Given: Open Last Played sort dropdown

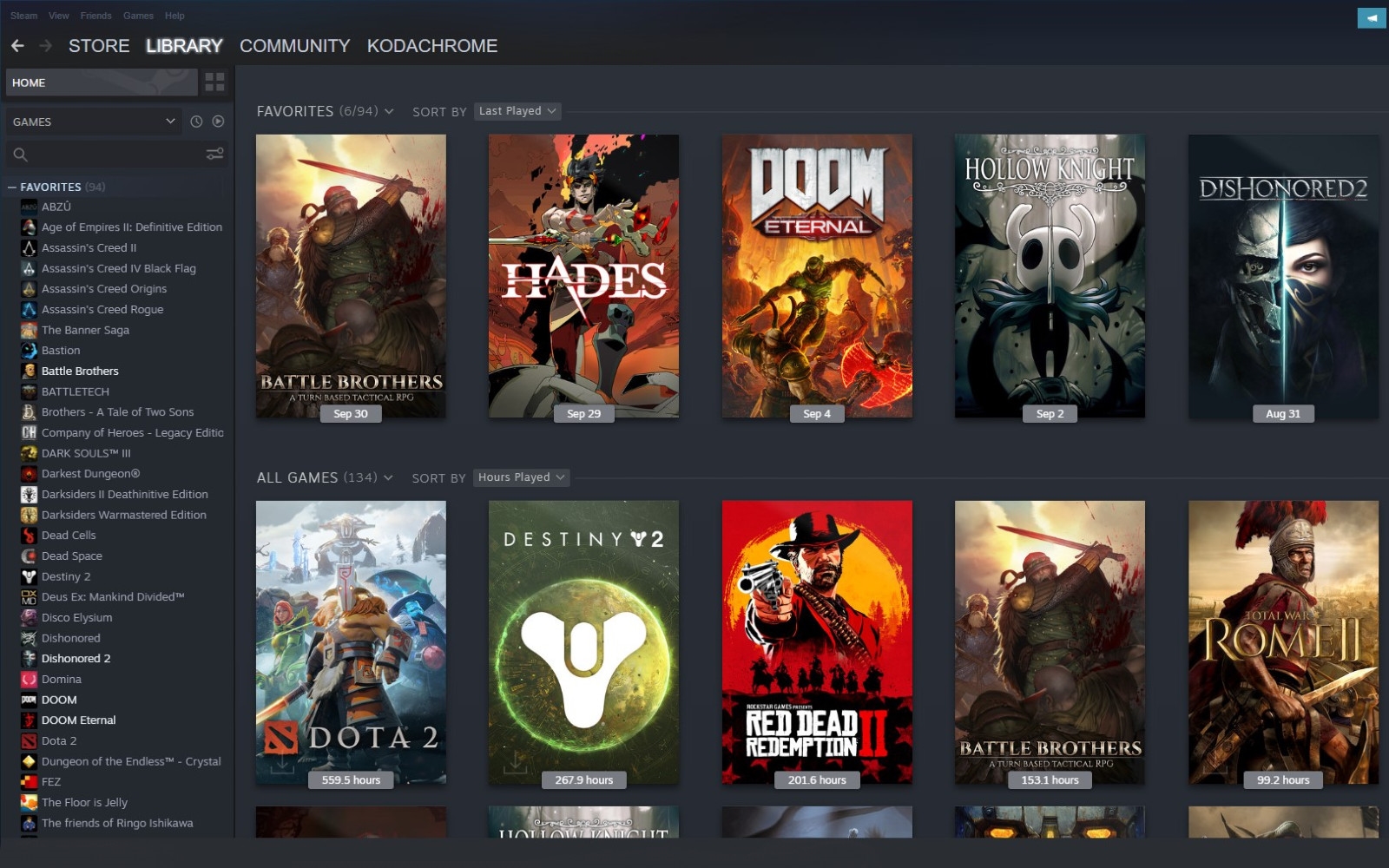Looking at the screenshot, I should pyautogui.click(x=517, y=111).
